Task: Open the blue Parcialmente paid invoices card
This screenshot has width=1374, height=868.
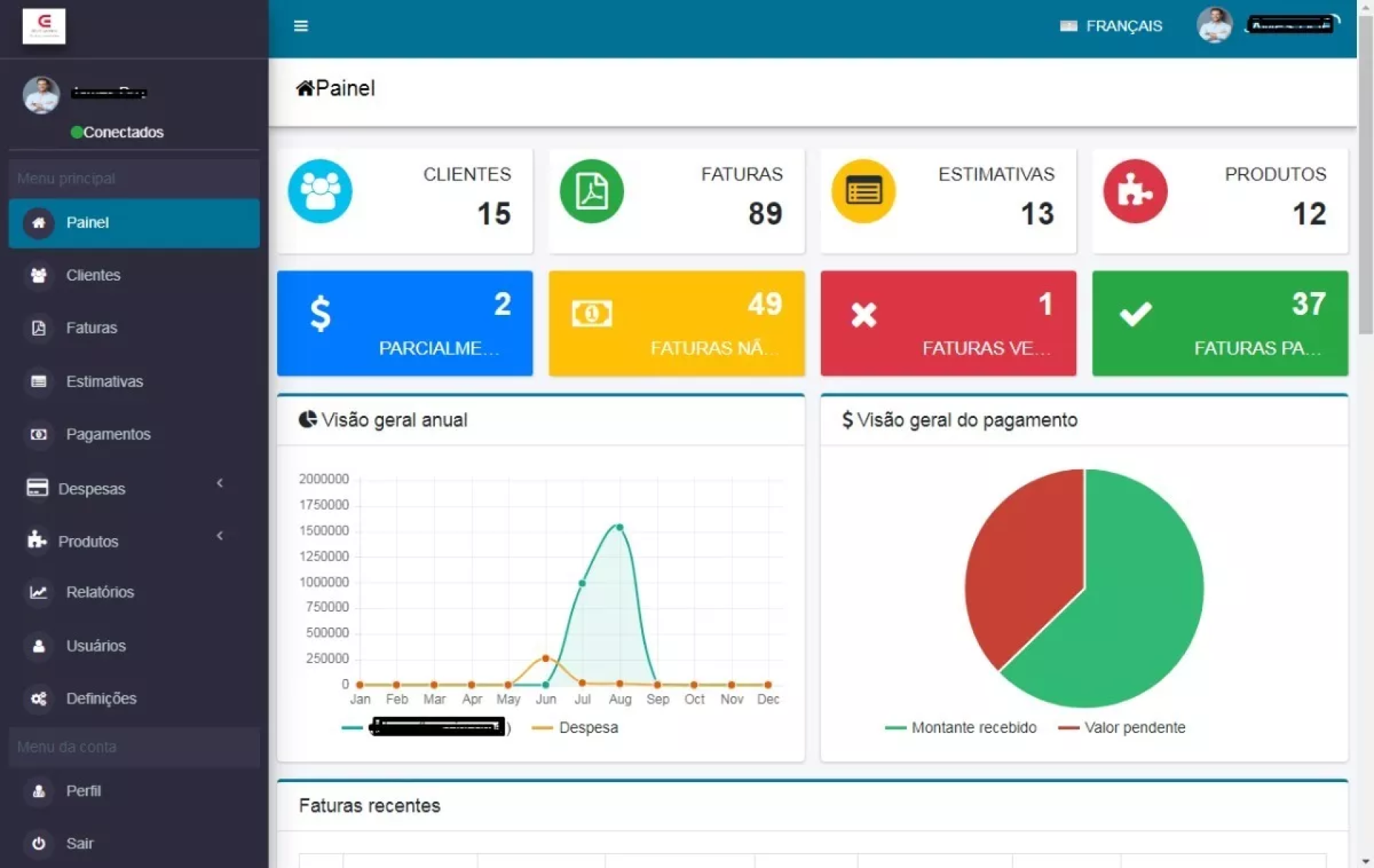Action: coord(404,323)
